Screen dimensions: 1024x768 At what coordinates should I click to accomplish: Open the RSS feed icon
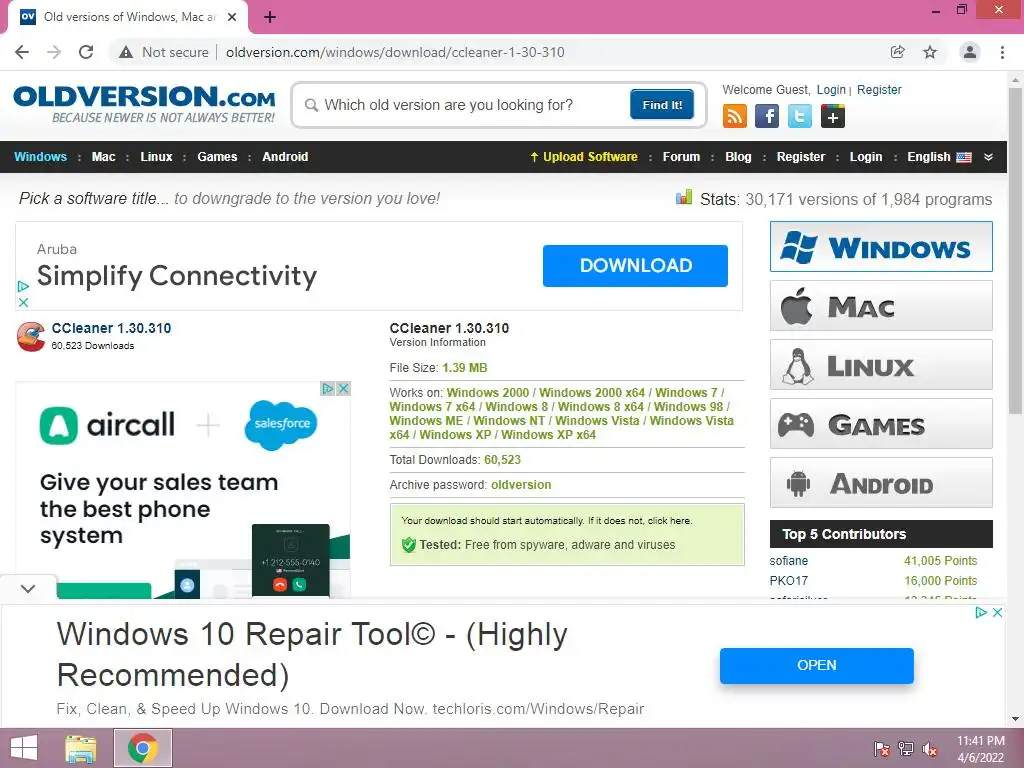pyautogui.click(x=735, y=116)
